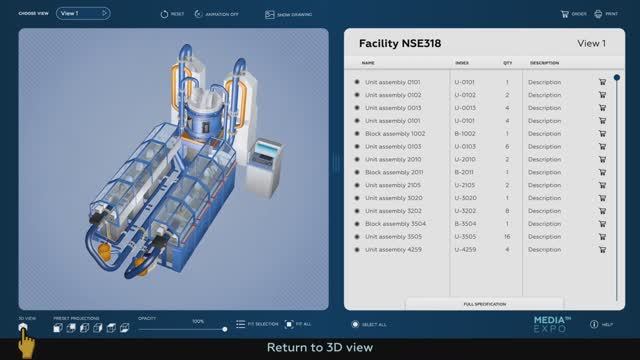The image size is (640, 360).
Task: Select the sixth preset projection cube
Action: [x=124, y=328]
